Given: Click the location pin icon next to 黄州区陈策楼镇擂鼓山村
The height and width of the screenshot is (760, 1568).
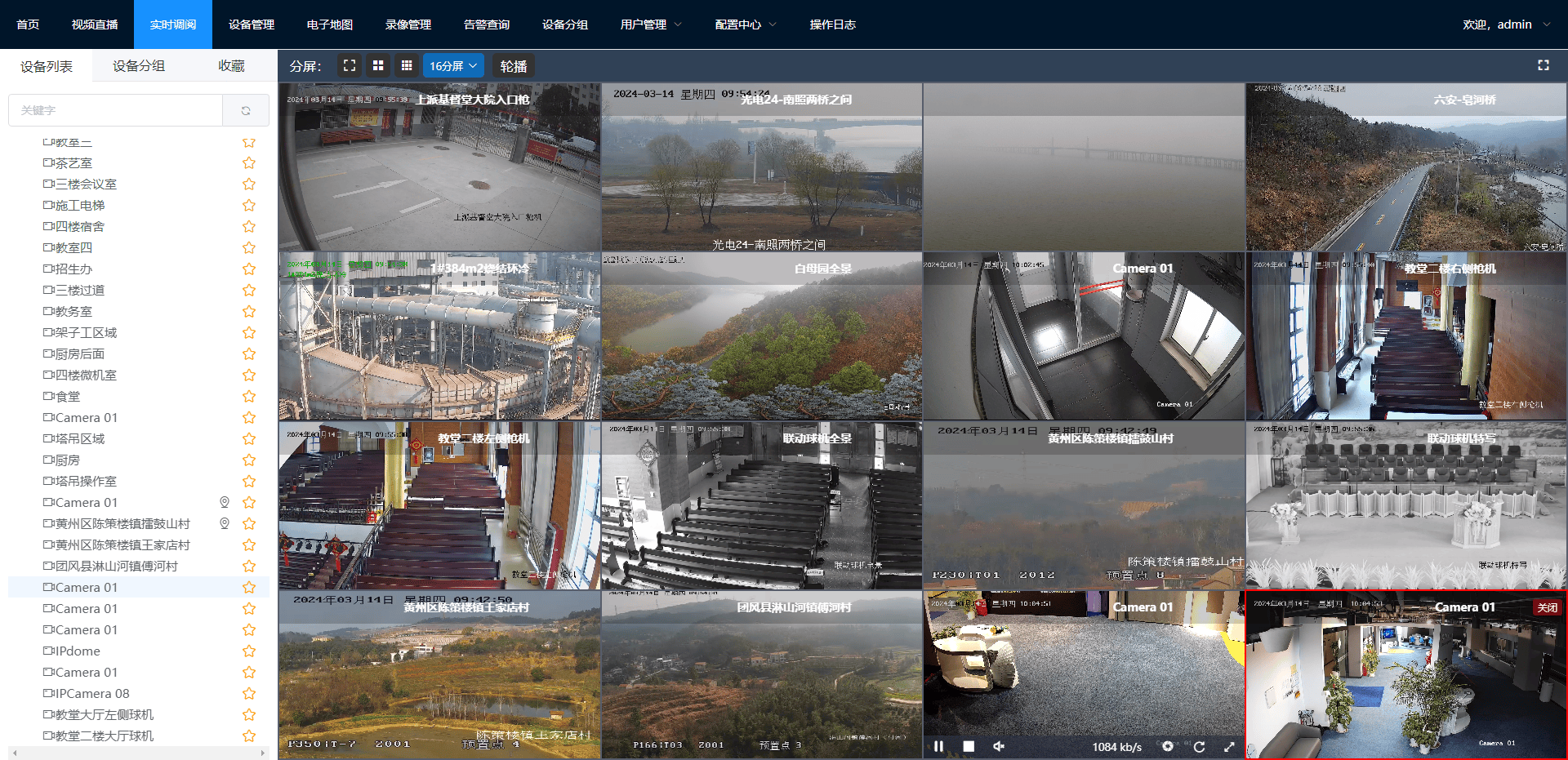Looking at the screenshot, I should [x=225, y=523].
